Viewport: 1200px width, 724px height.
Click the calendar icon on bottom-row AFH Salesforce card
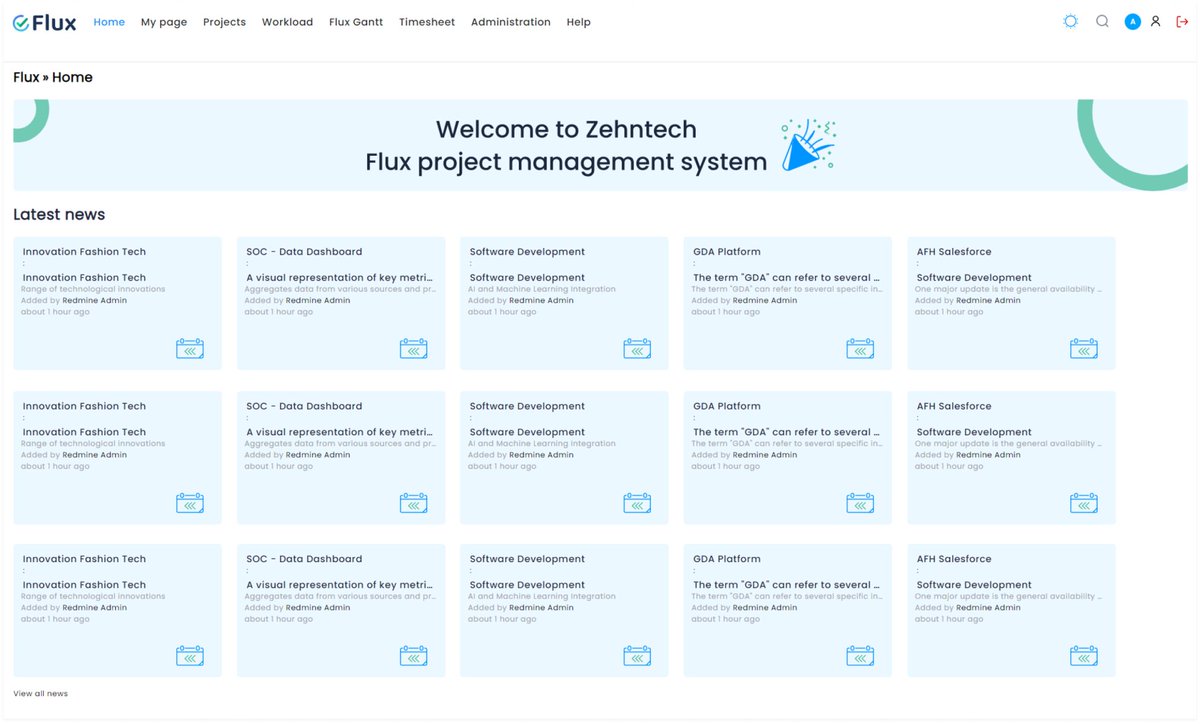[1084, 656]
